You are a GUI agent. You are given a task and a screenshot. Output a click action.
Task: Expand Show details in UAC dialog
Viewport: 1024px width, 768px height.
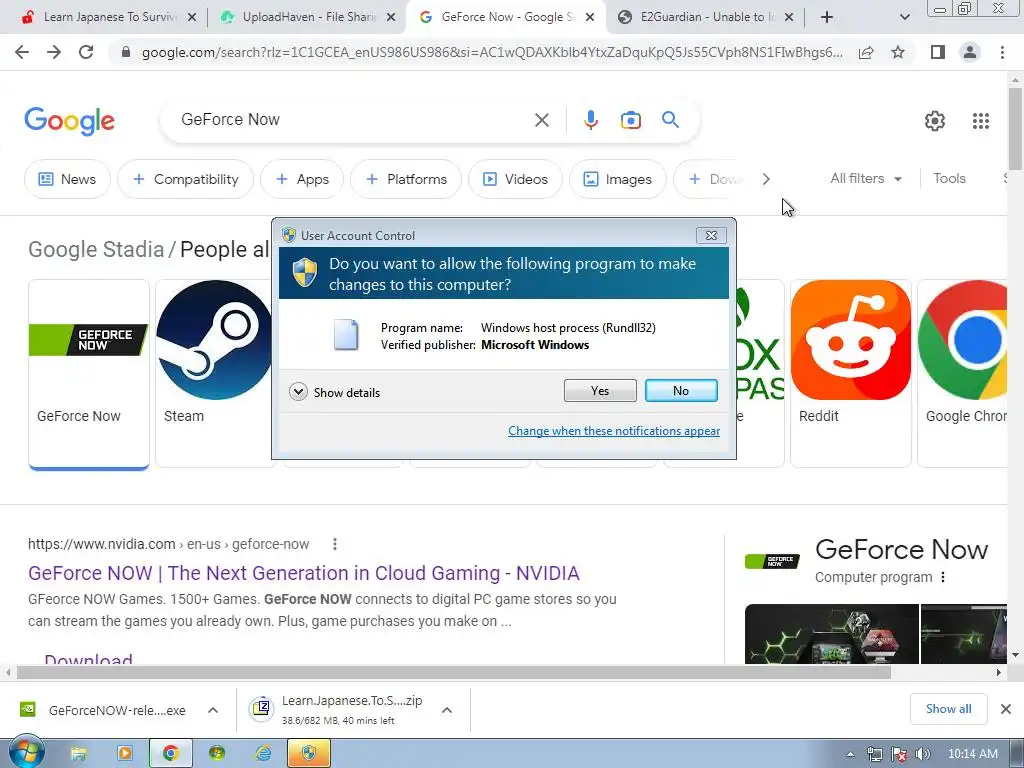point(334,392)
